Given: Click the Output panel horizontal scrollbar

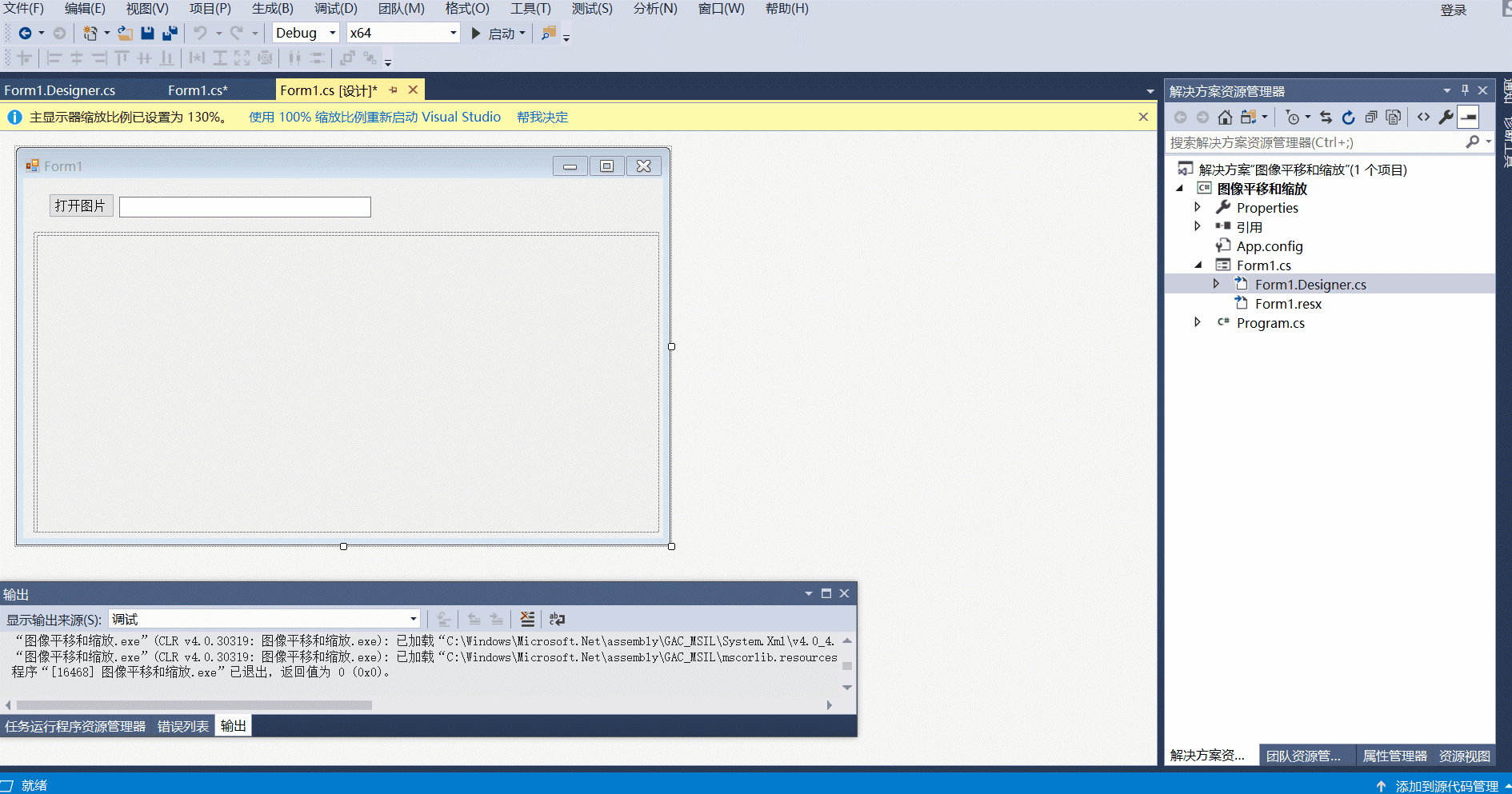Looking at the screenshot, I should pyautogui.click(x=194, y=705).
